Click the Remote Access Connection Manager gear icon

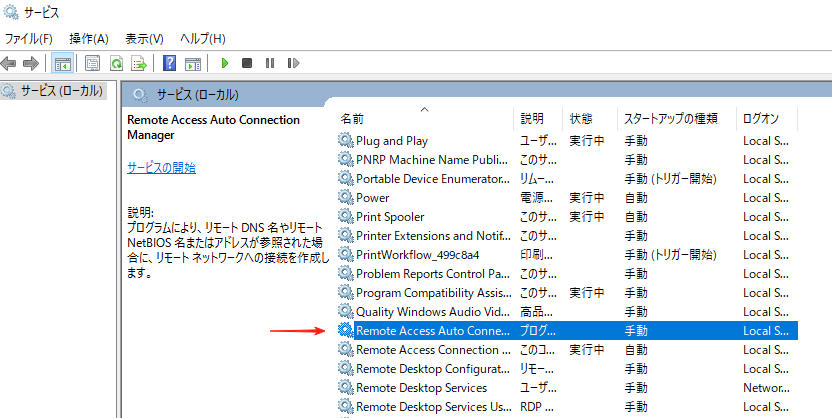pyautogui.click(x=345, y=350)
